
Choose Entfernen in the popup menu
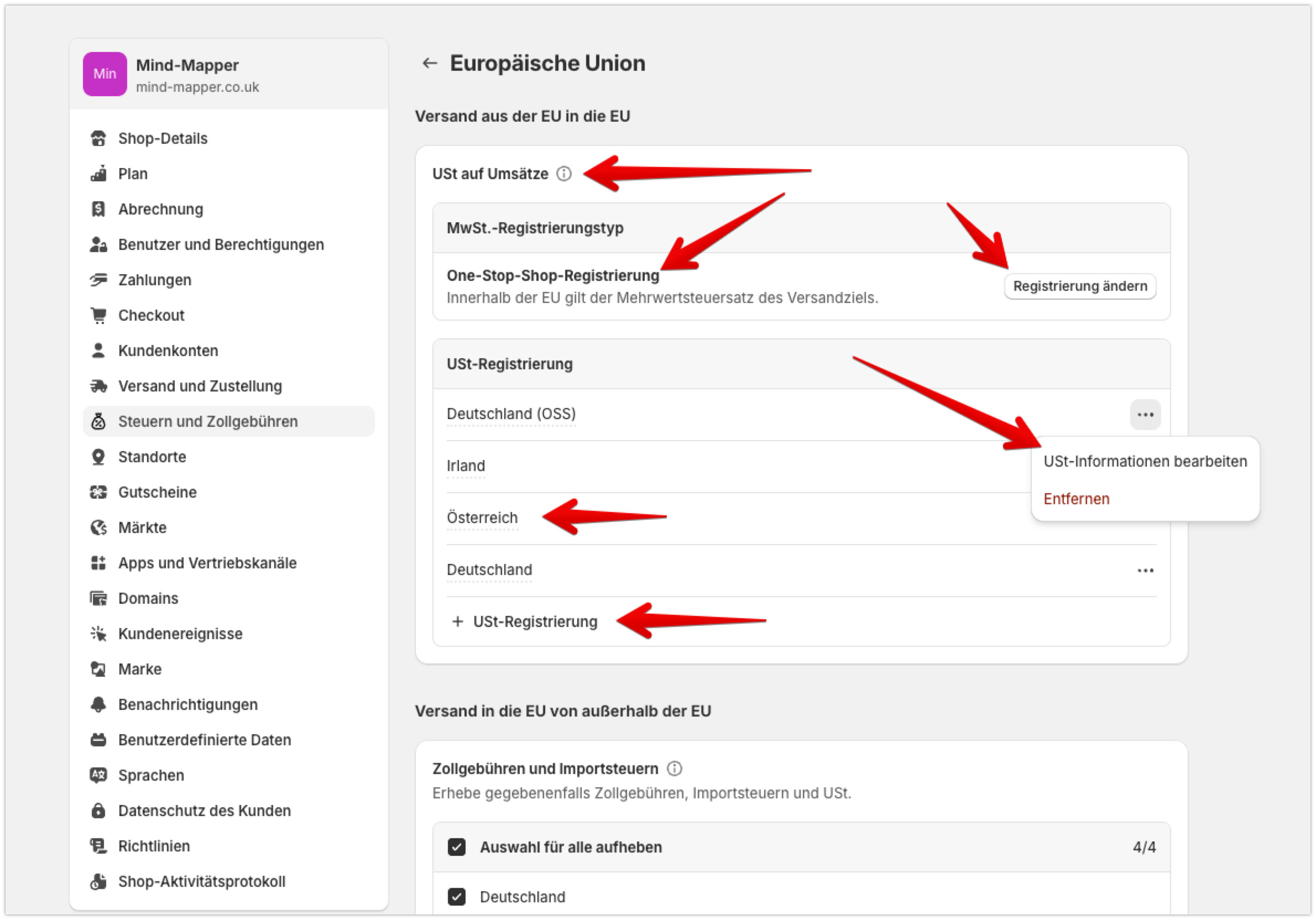point(1077,499)
